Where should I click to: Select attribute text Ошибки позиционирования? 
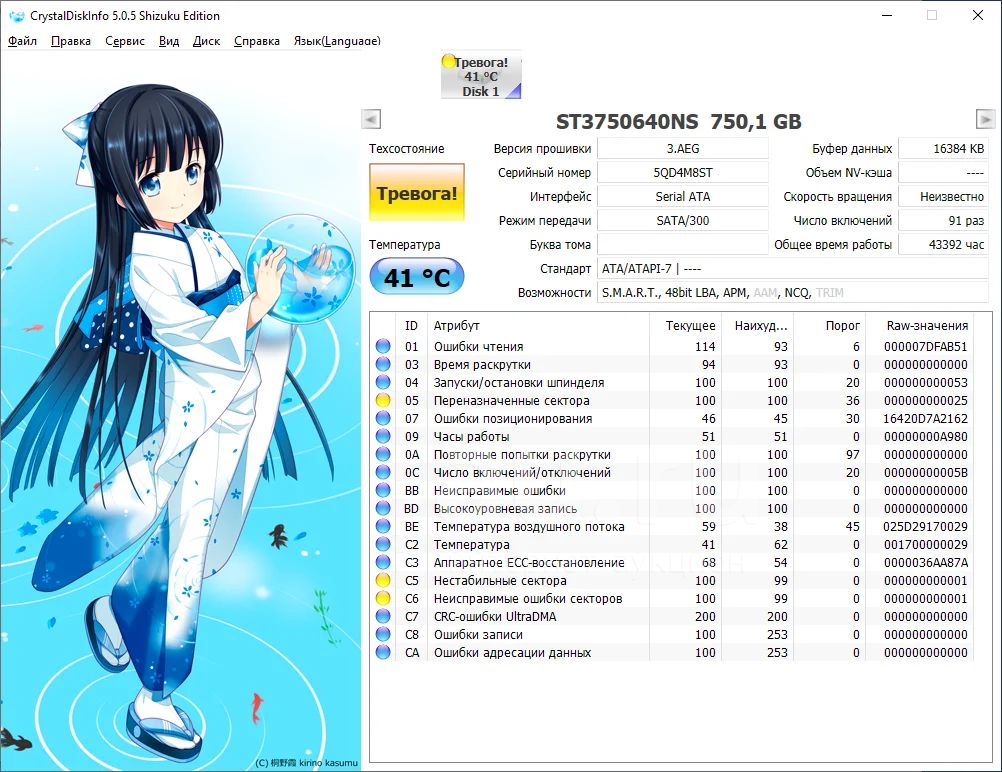click(513, 419)
